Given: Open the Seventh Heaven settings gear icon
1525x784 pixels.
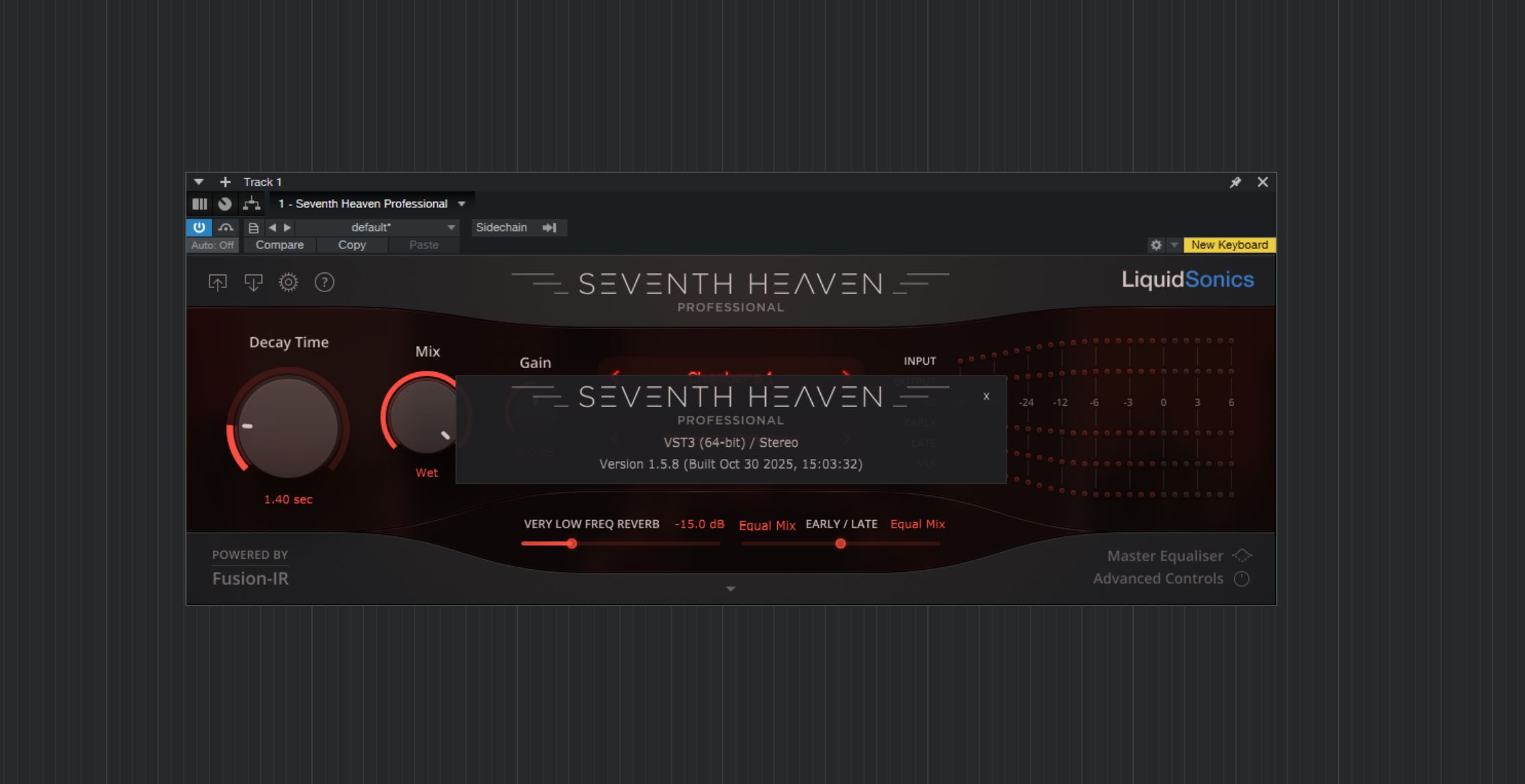Looking at the screenshot, I should 289,283.
